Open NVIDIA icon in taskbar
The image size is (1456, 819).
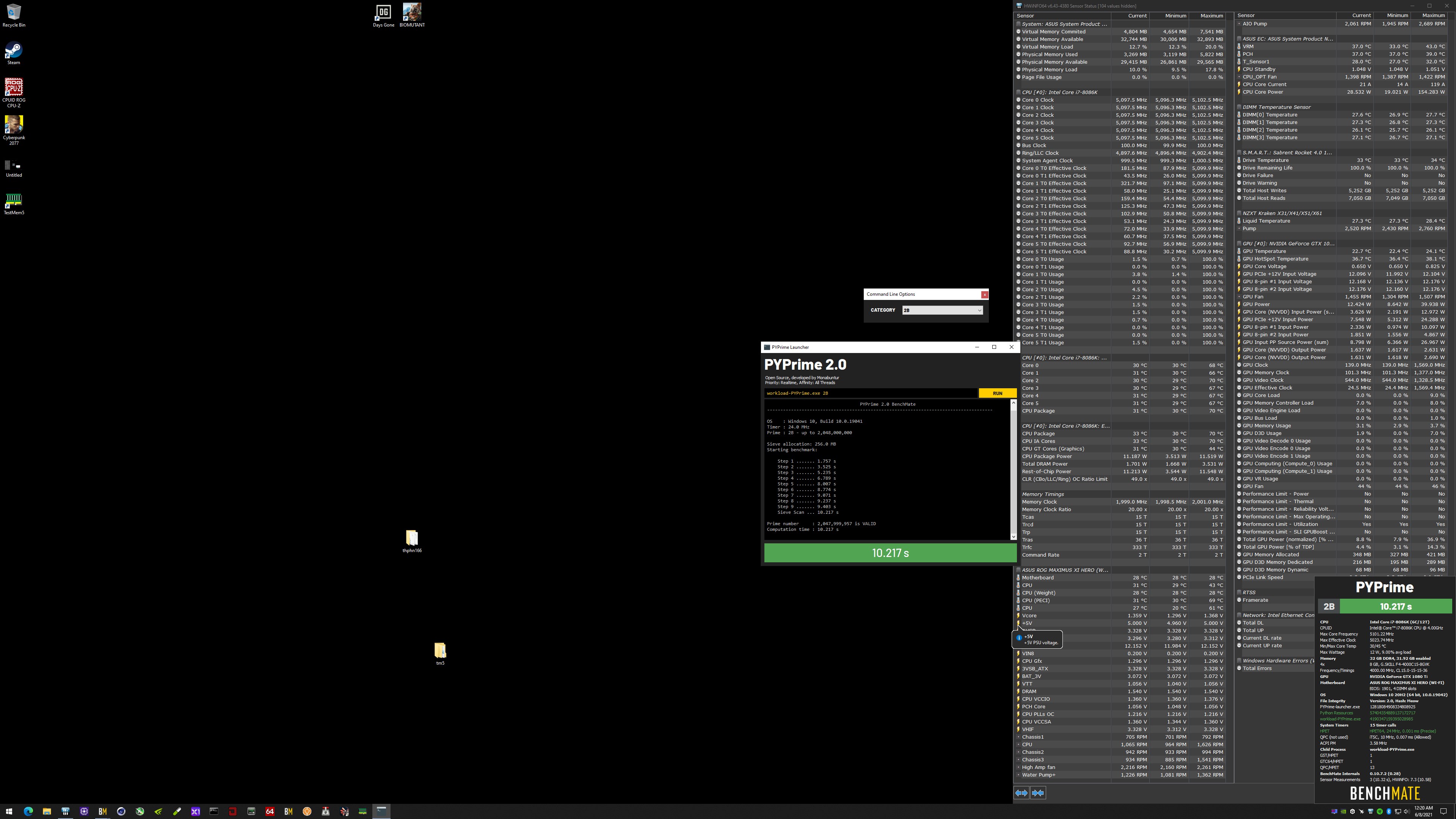158,811
